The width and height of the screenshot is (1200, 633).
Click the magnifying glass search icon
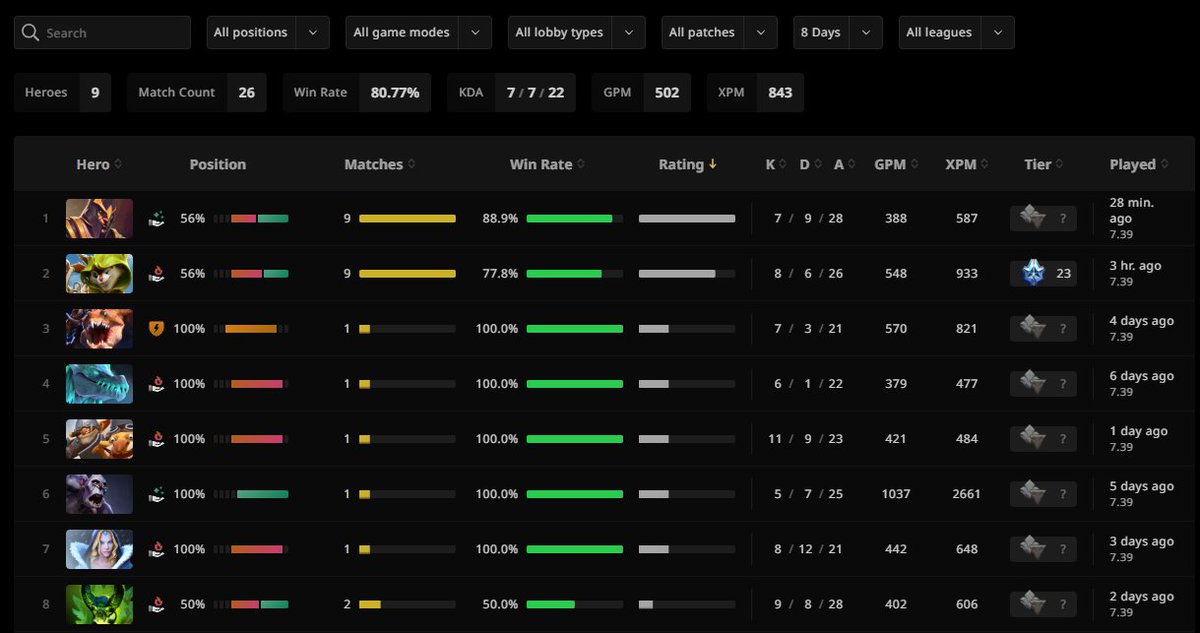click(31, 32)
